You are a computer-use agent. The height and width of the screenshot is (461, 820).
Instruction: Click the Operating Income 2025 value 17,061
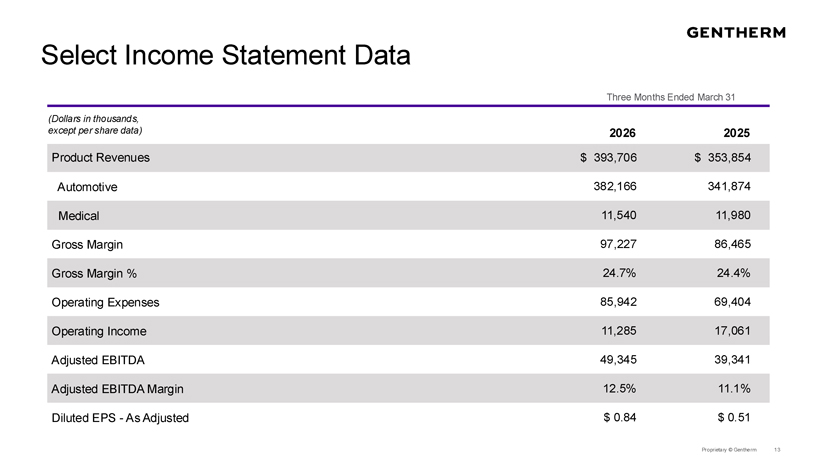732,330
